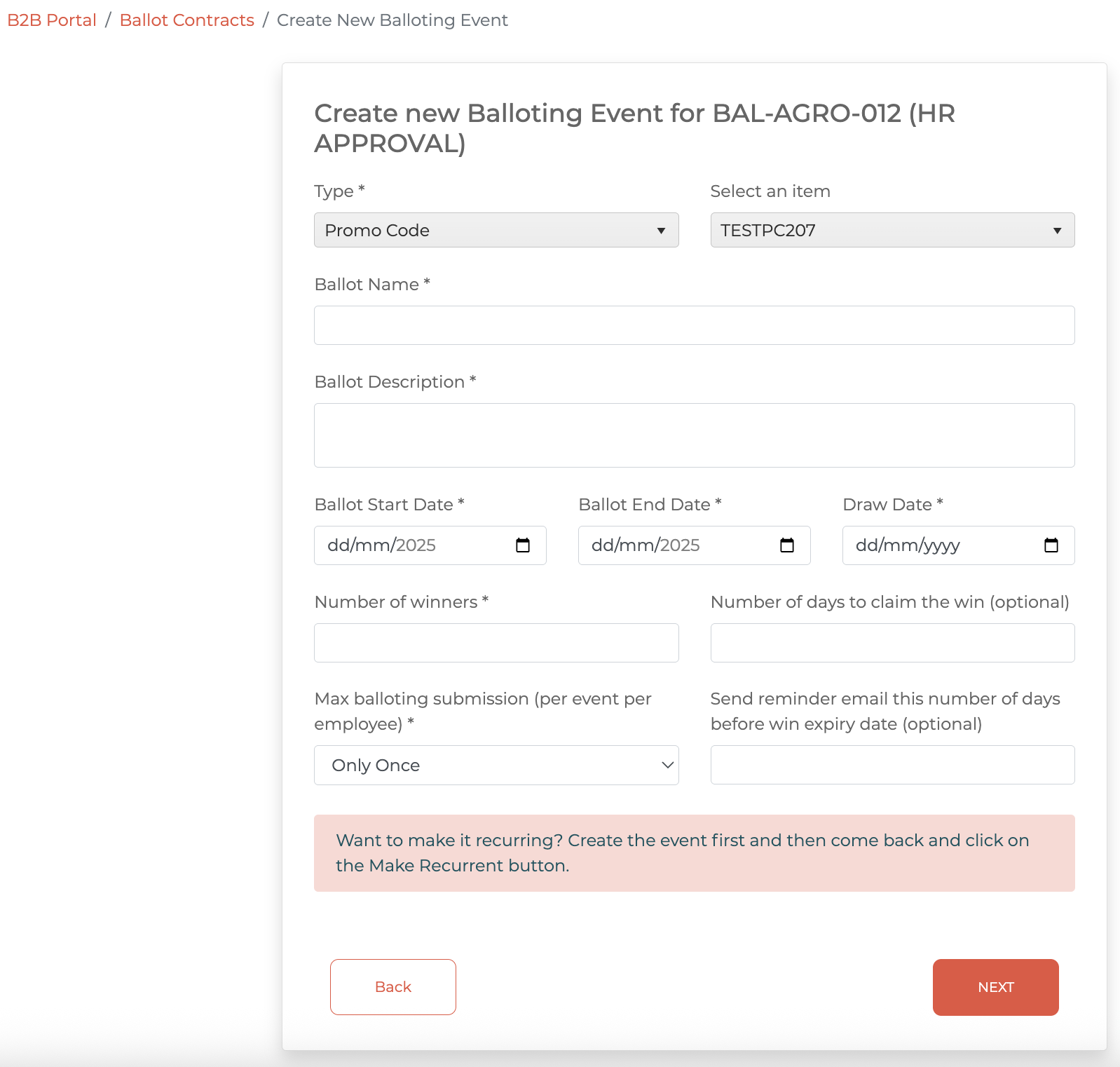Focus Number of days to claim field

pyautogui.click(x=892, y=643)
